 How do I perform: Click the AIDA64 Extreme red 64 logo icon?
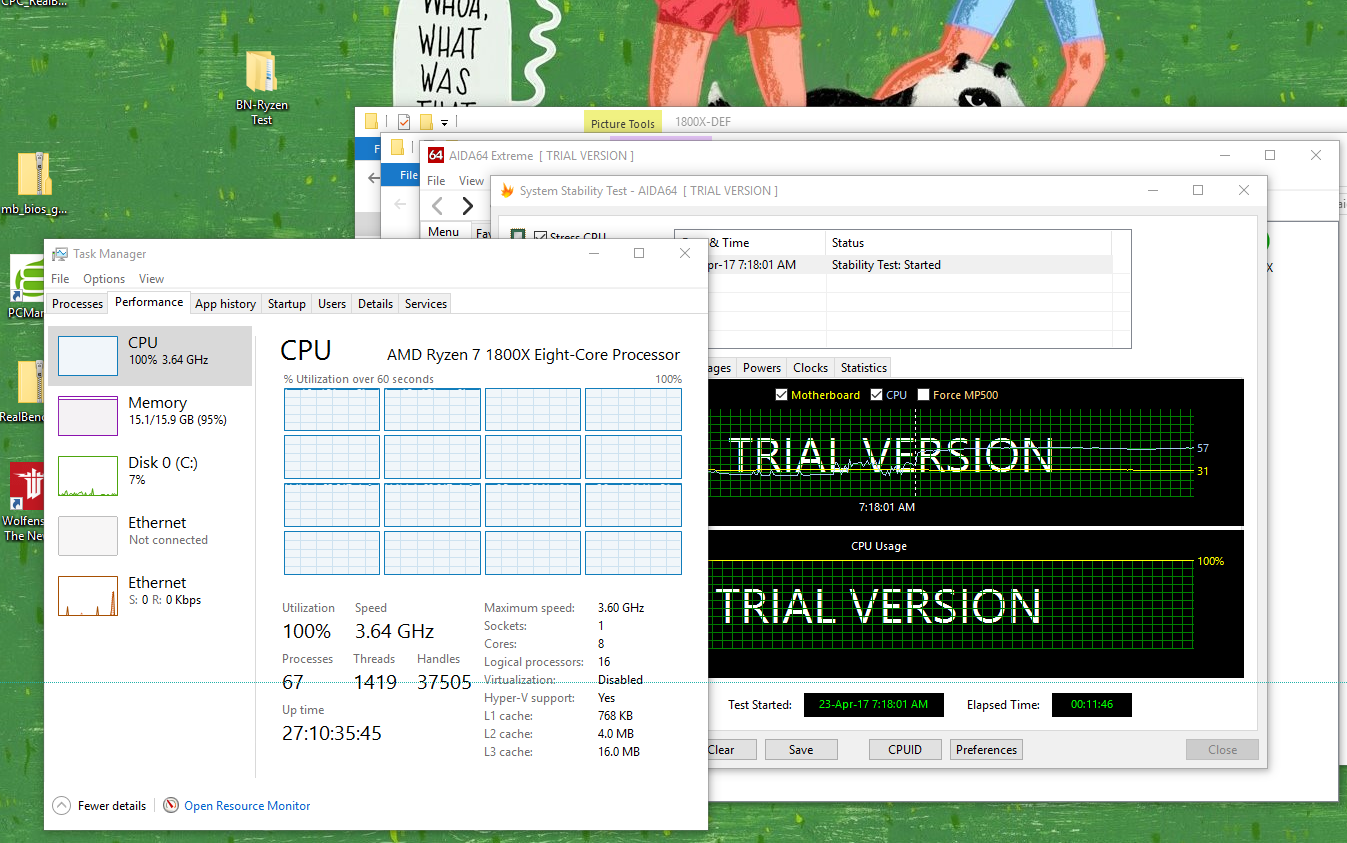pos(436,155)
